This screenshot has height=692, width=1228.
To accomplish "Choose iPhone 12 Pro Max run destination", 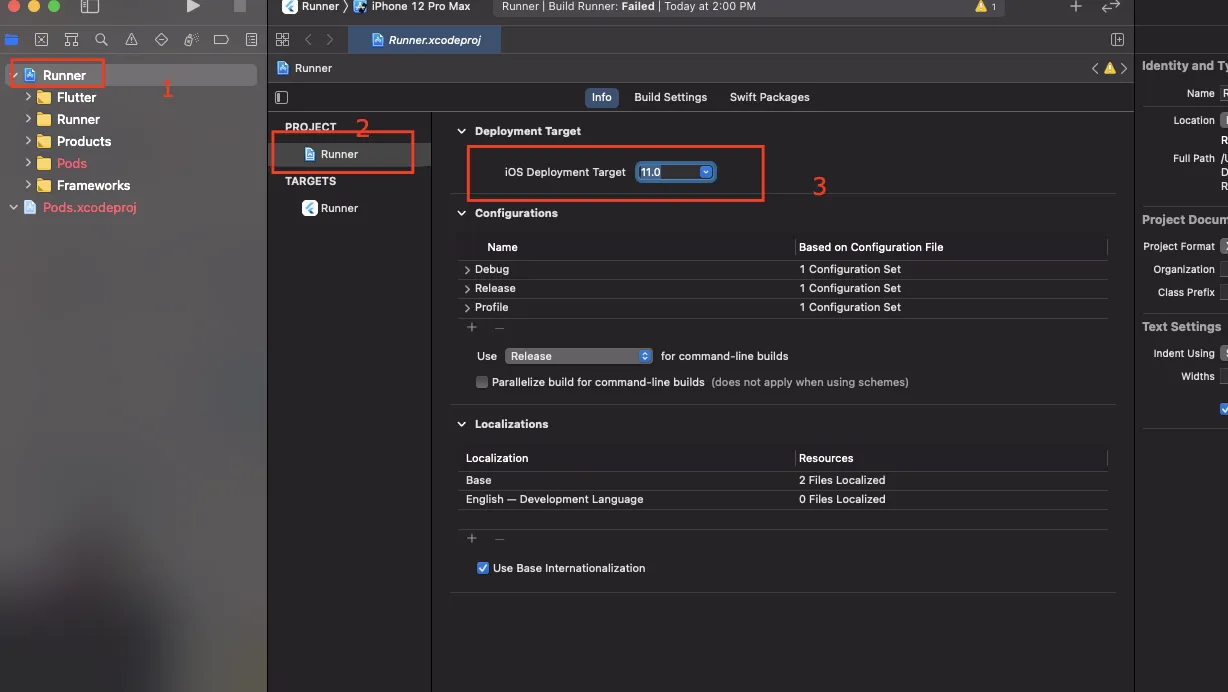I will coord(414,6).
